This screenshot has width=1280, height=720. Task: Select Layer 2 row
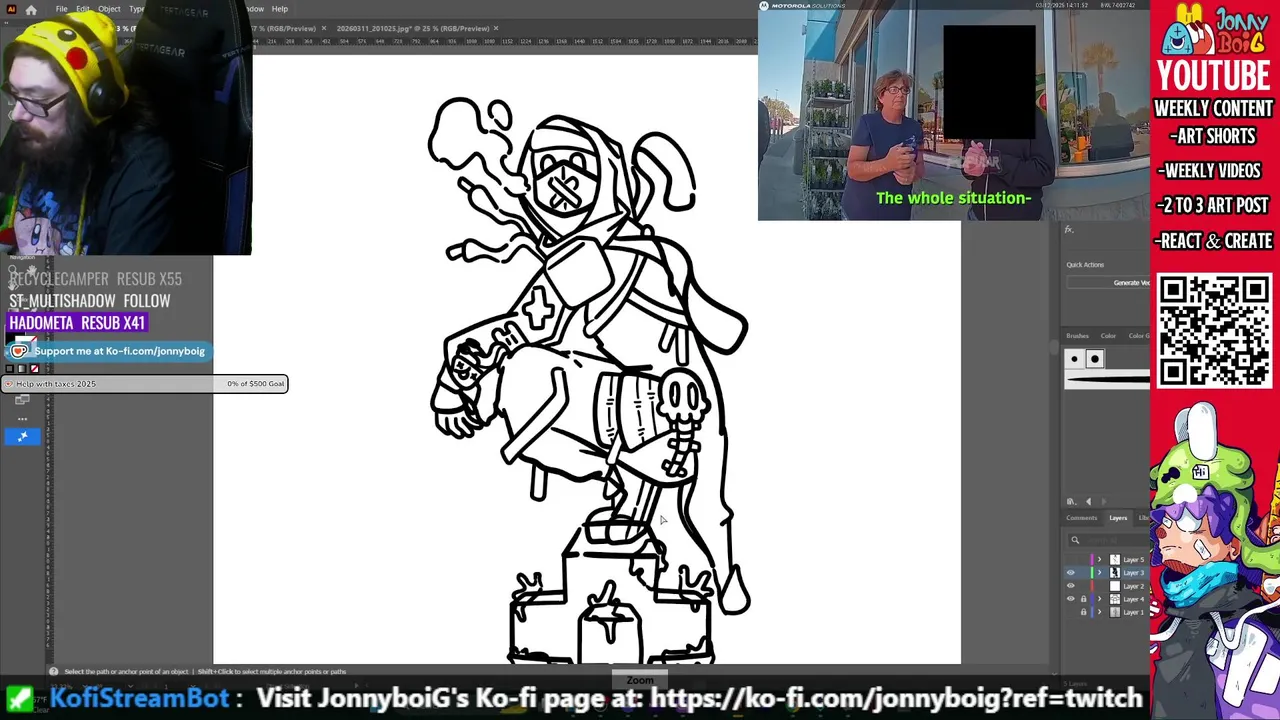[x=1107, y=586]
